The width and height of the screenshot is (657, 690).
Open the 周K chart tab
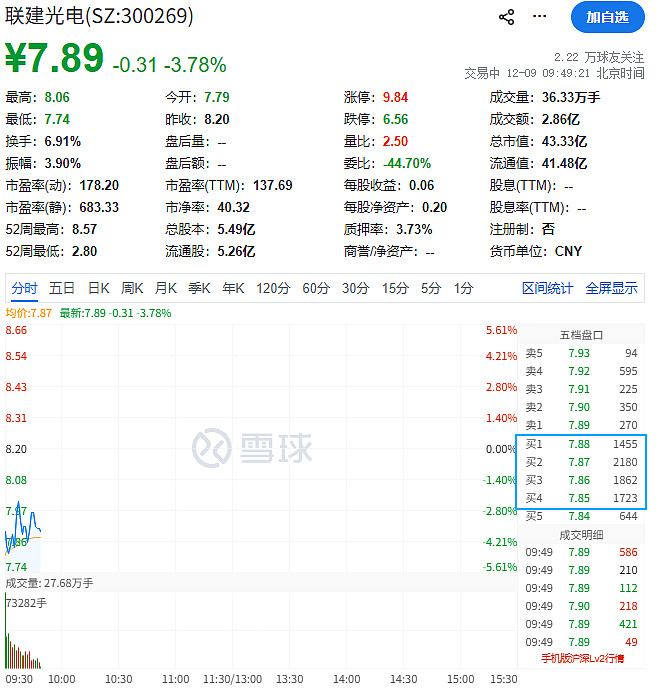point(132,288)
